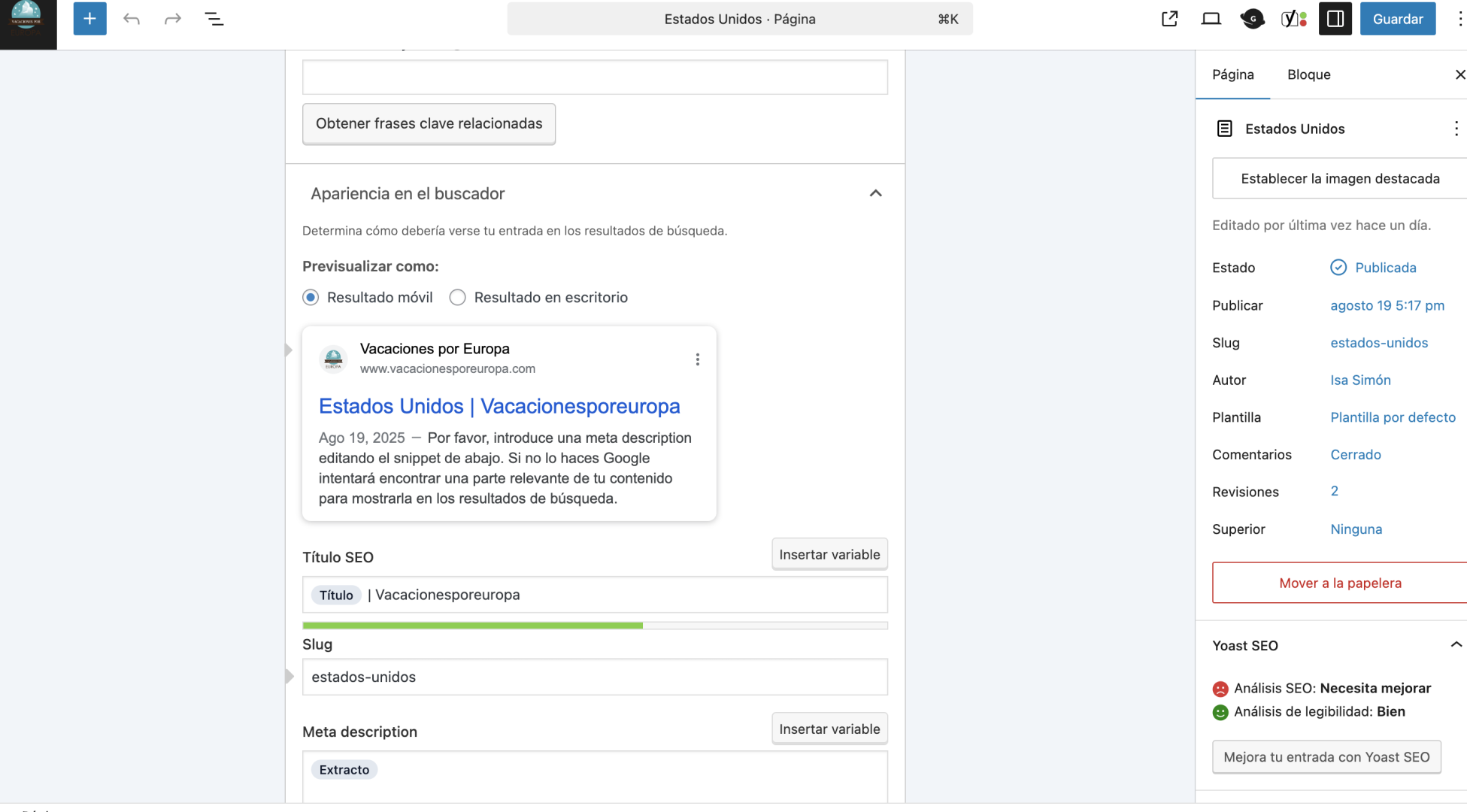Image resolution: width=1467 pixels, height=812 pixels.
Task: Switch to the Página tab
Action: tap(1232, 74)
